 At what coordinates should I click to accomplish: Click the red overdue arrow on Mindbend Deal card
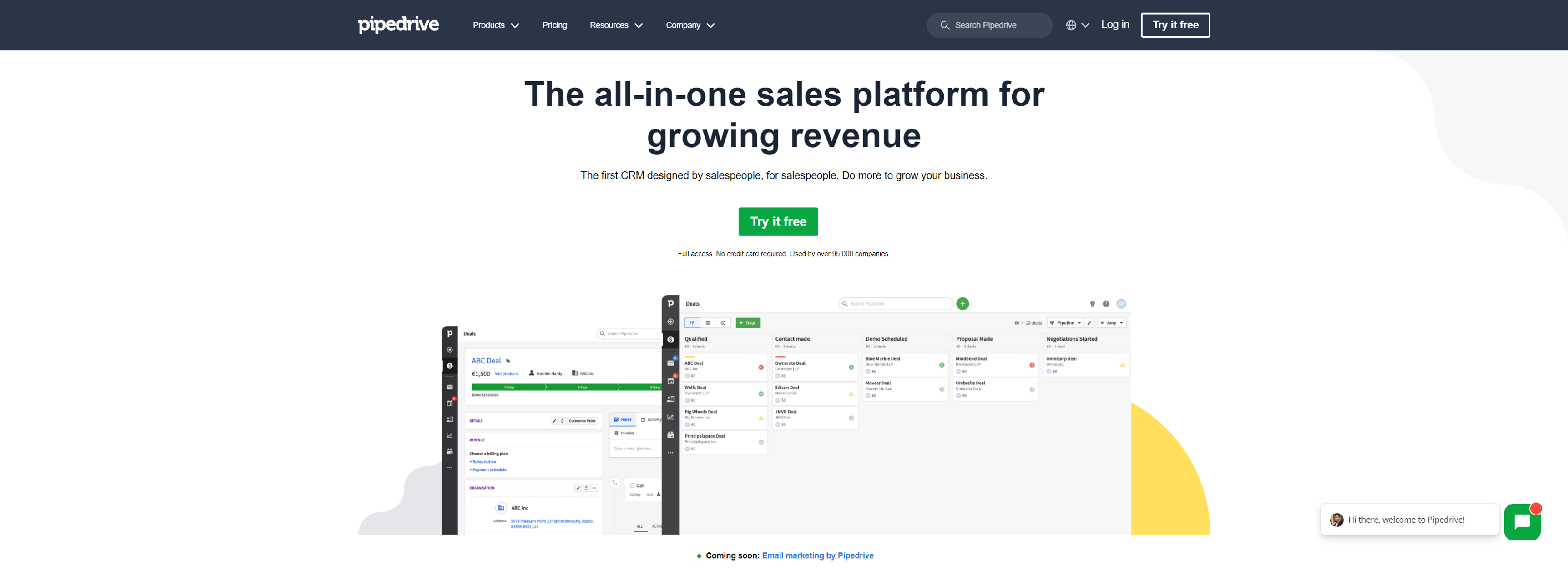[1032, 365]
